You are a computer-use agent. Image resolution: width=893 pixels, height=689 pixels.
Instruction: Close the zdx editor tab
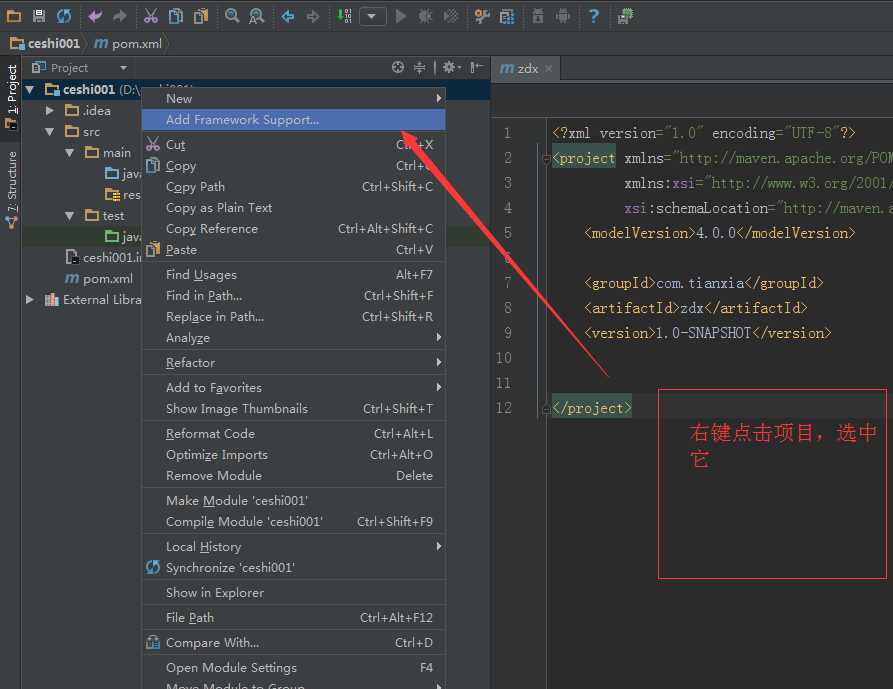(548, 68)
